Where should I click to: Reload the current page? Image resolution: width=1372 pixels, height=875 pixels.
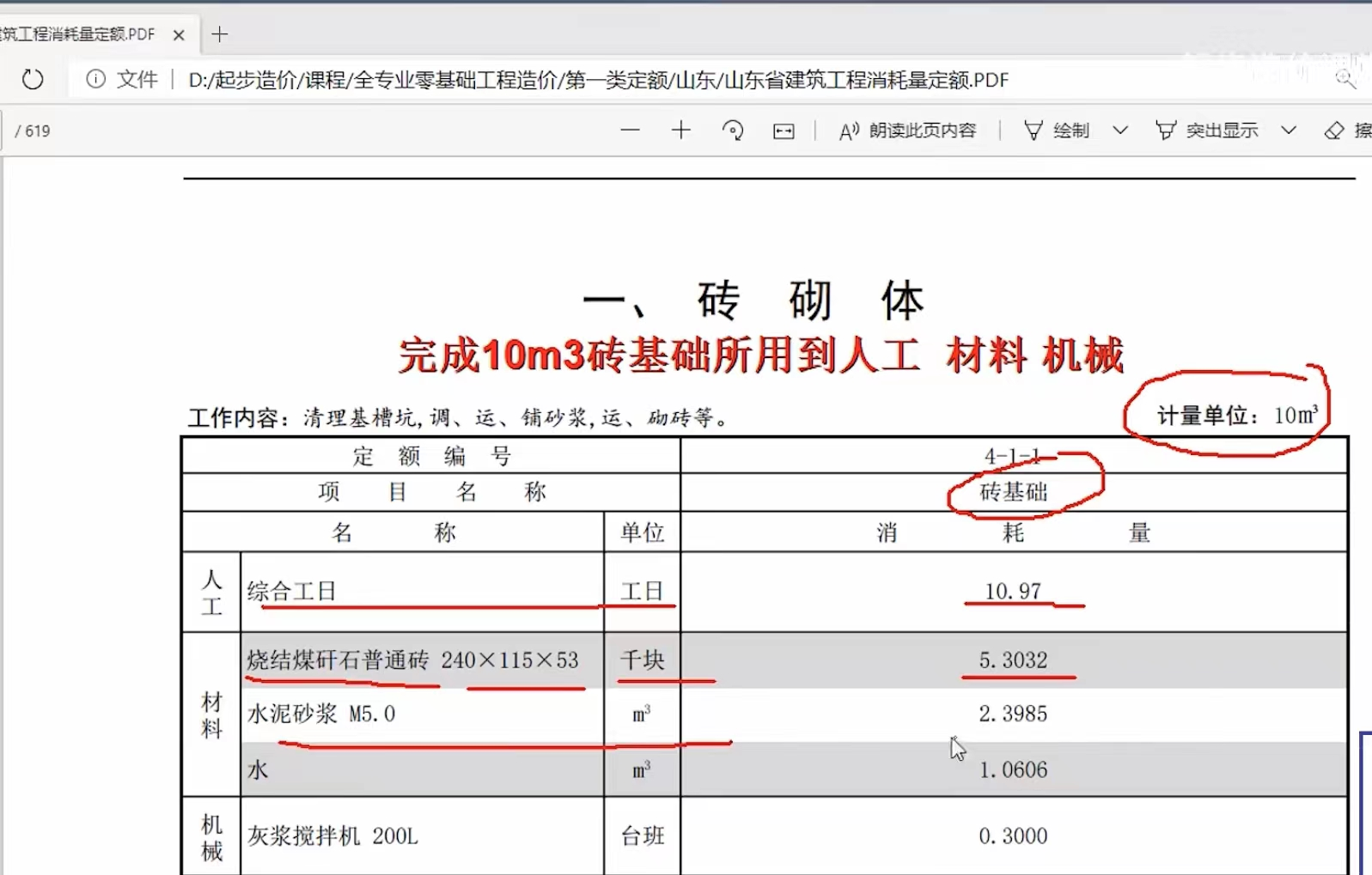pos(33,80)
